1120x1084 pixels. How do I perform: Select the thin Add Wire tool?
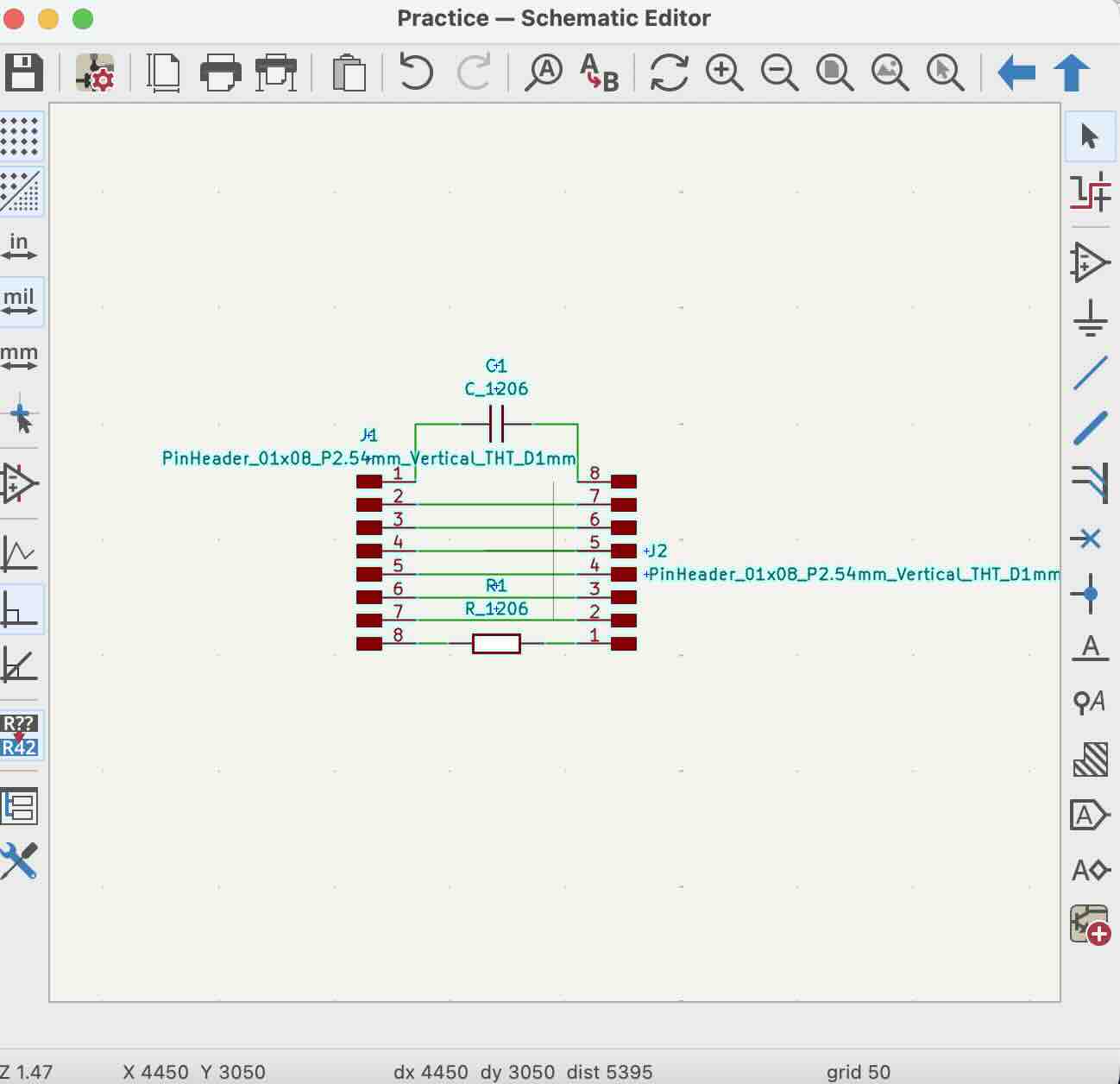[1091, 373]
